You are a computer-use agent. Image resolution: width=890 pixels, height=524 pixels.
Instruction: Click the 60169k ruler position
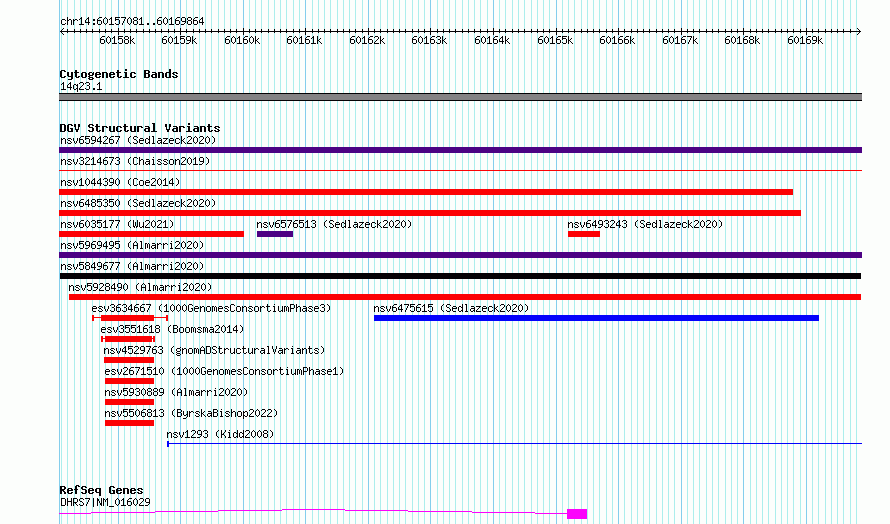click(x=805, y=40)
